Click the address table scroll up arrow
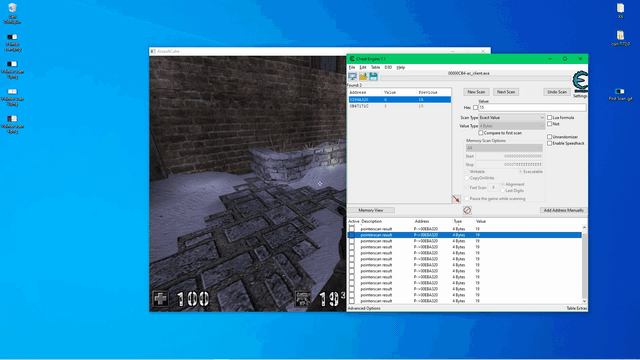Screen dimensions: 640x360 584,227
